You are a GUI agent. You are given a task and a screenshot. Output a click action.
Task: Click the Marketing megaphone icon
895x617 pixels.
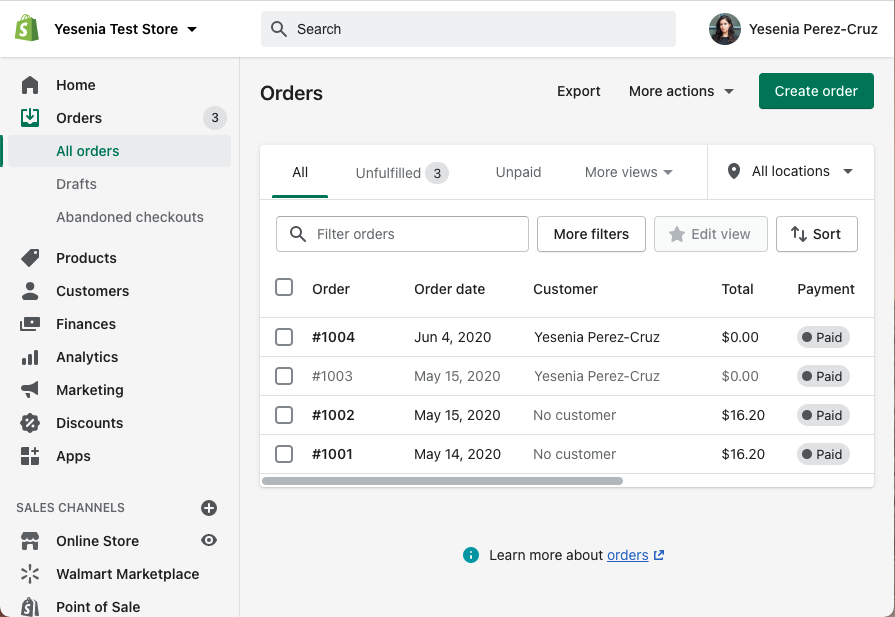[30, 390]
